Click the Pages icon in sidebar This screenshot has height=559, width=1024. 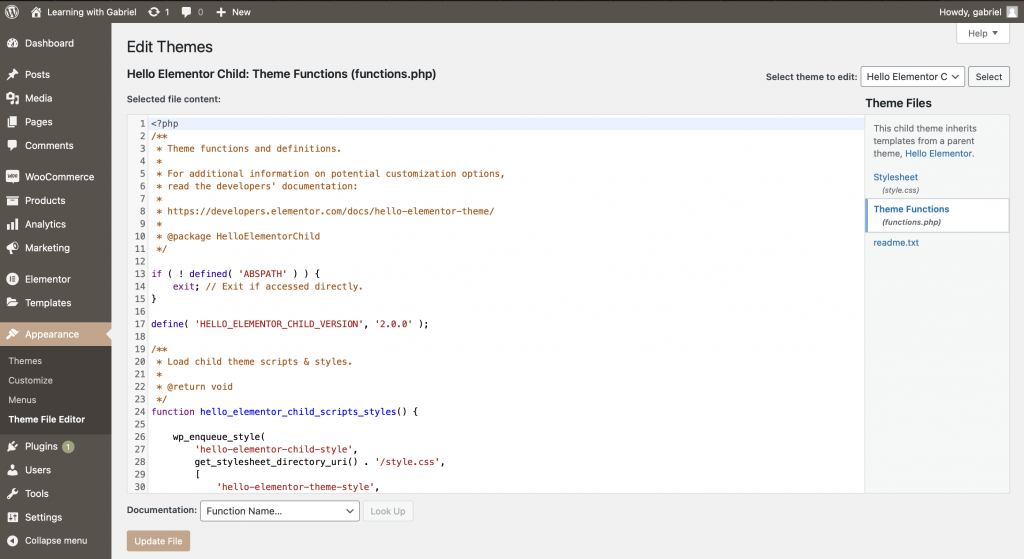point(12,121)
